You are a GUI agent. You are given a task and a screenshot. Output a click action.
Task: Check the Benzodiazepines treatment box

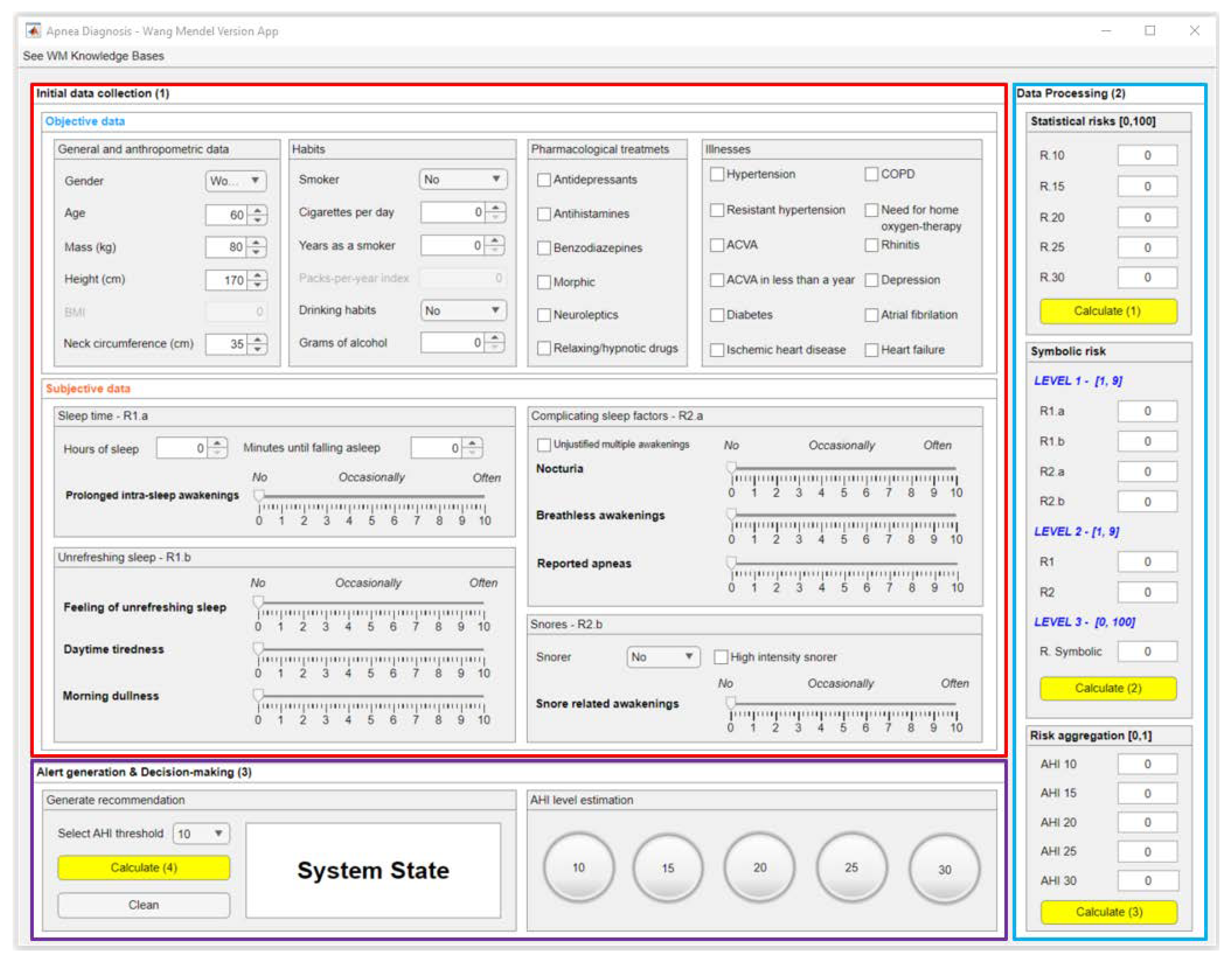[544, 248]
